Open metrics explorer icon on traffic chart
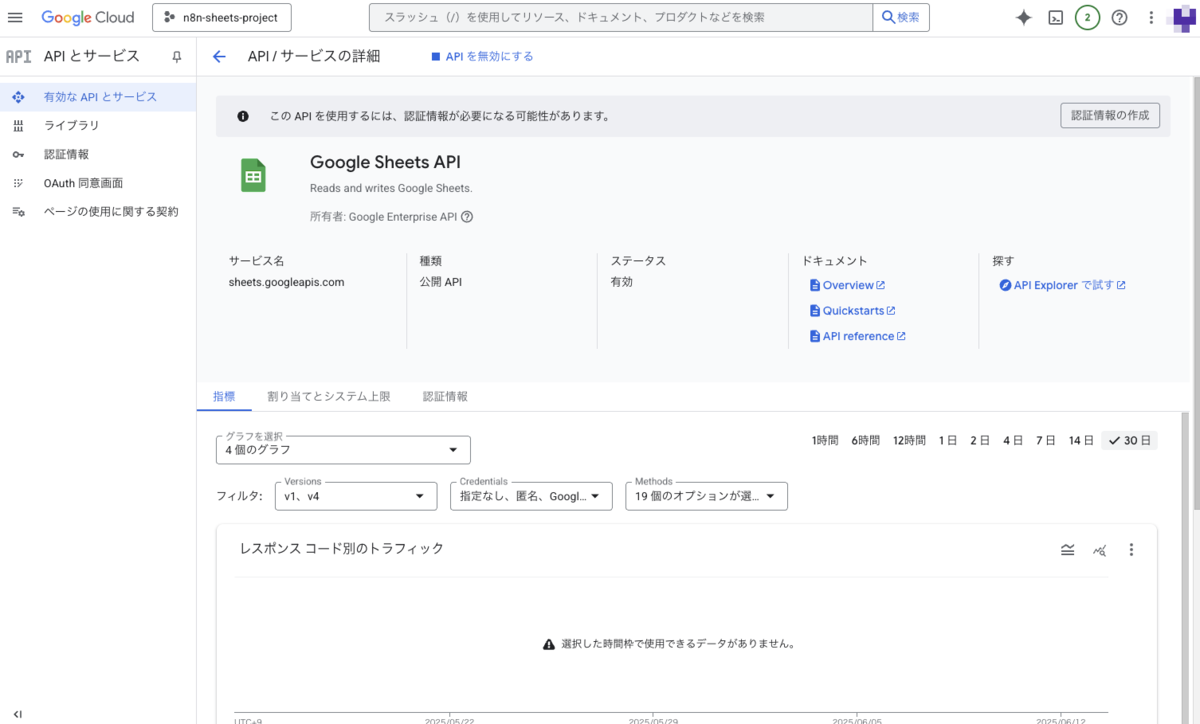 point(1100,549)
